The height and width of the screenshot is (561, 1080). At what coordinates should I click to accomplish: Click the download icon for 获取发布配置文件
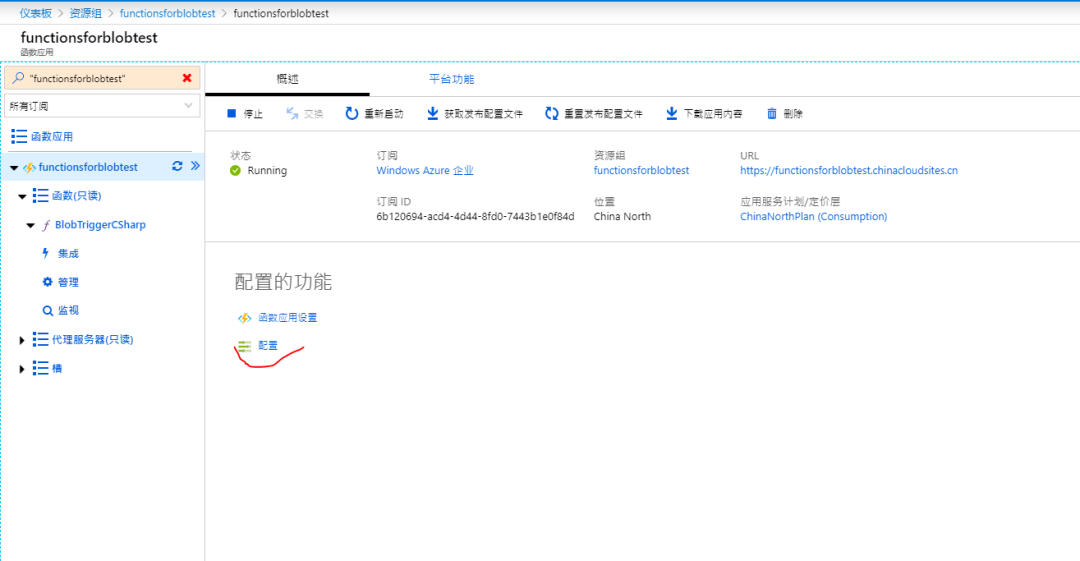click(x=433, y=114)
